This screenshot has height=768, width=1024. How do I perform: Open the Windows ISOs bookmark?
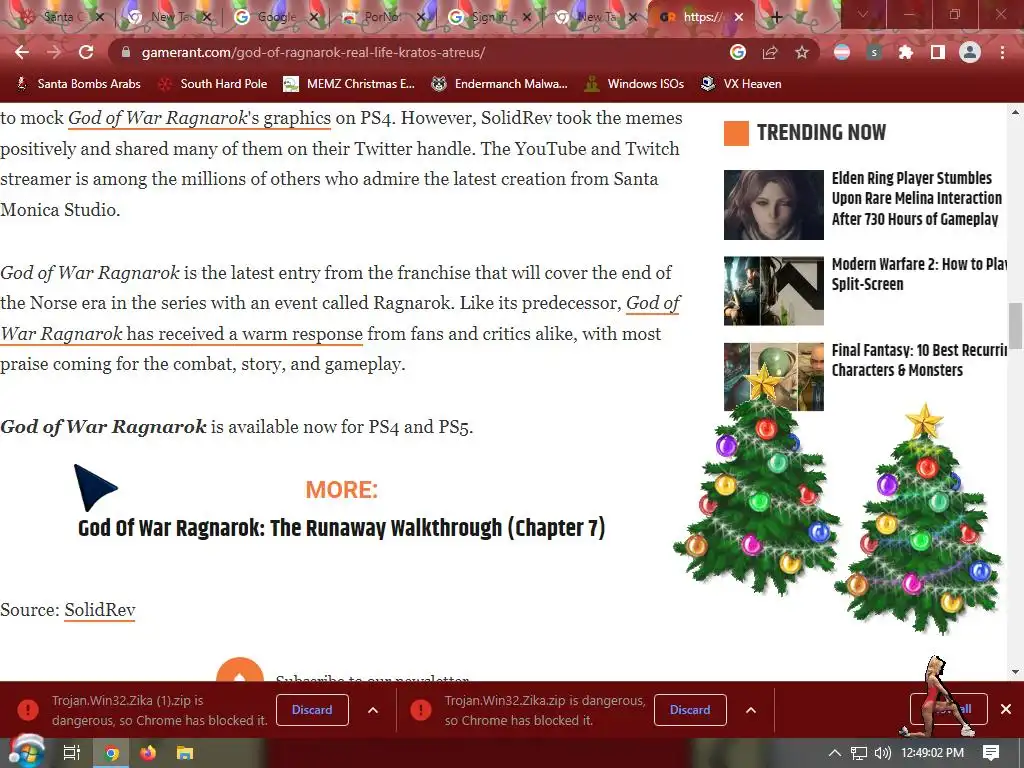click(635, 84)
